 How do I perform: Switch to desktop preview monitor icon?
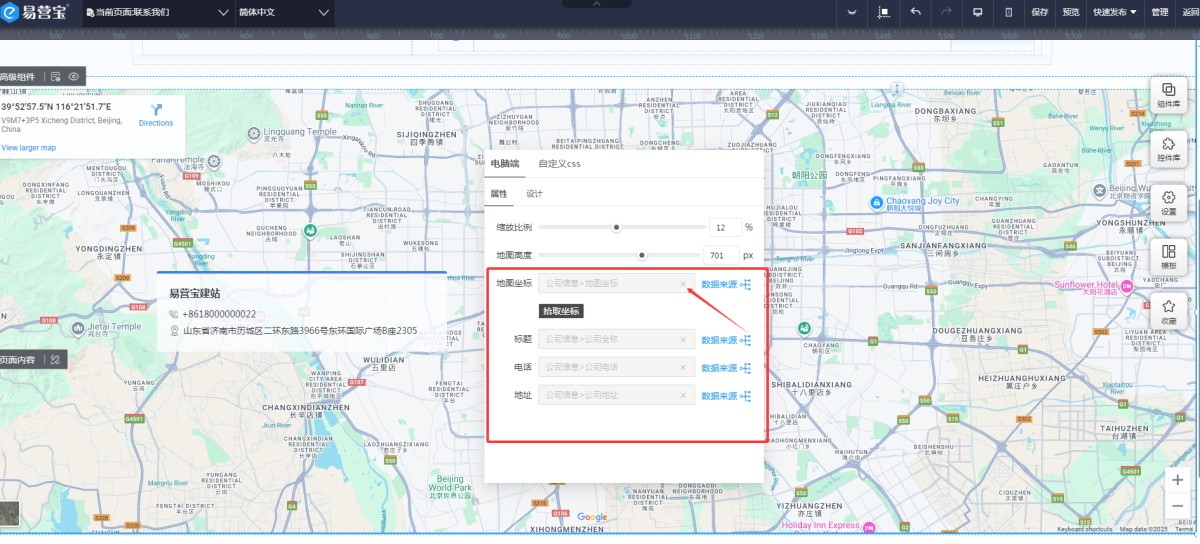(977, 12)
